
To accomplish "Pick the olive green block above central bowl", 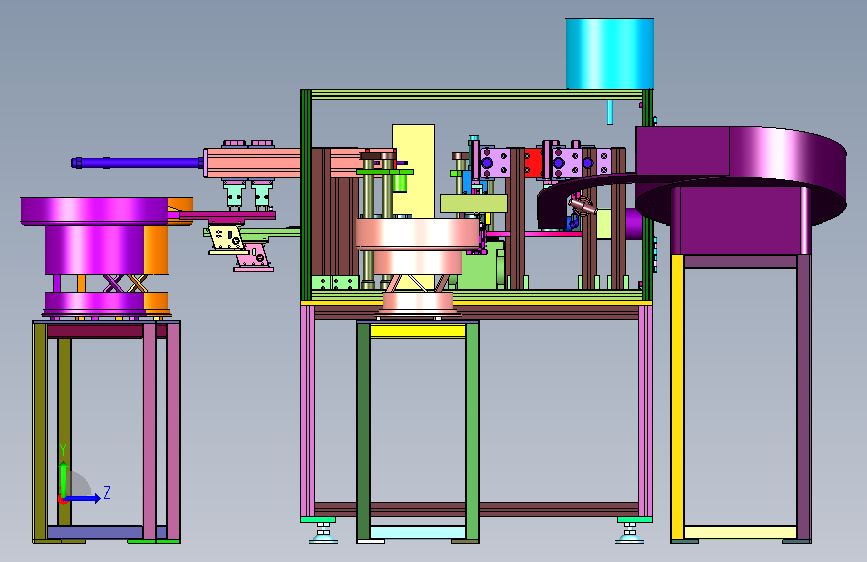I will coord(474,203).
